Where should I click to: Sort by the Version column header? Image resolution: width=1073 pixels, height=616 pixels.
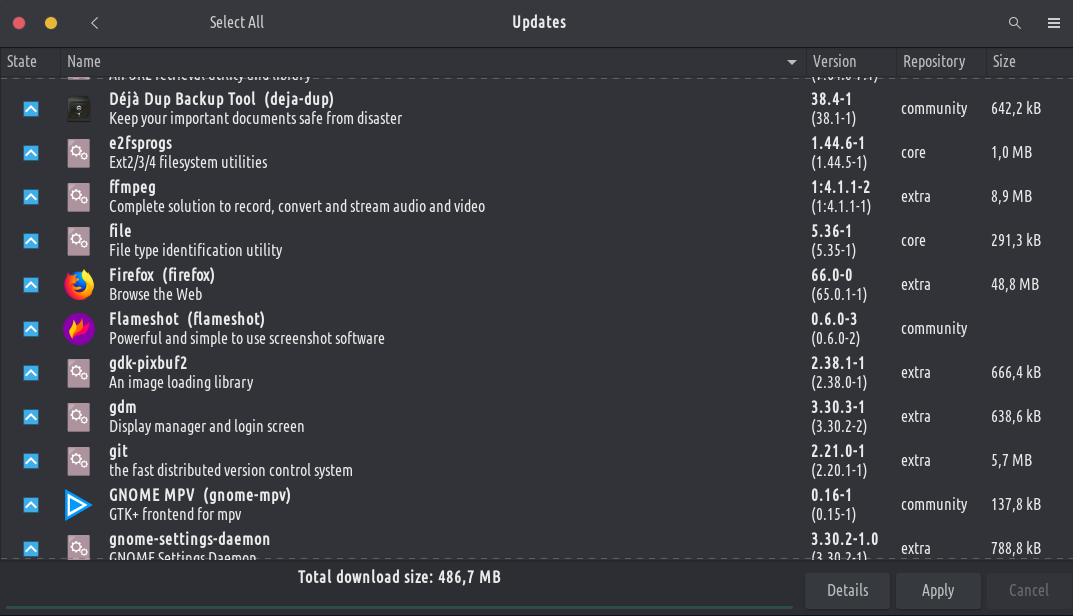834,62
